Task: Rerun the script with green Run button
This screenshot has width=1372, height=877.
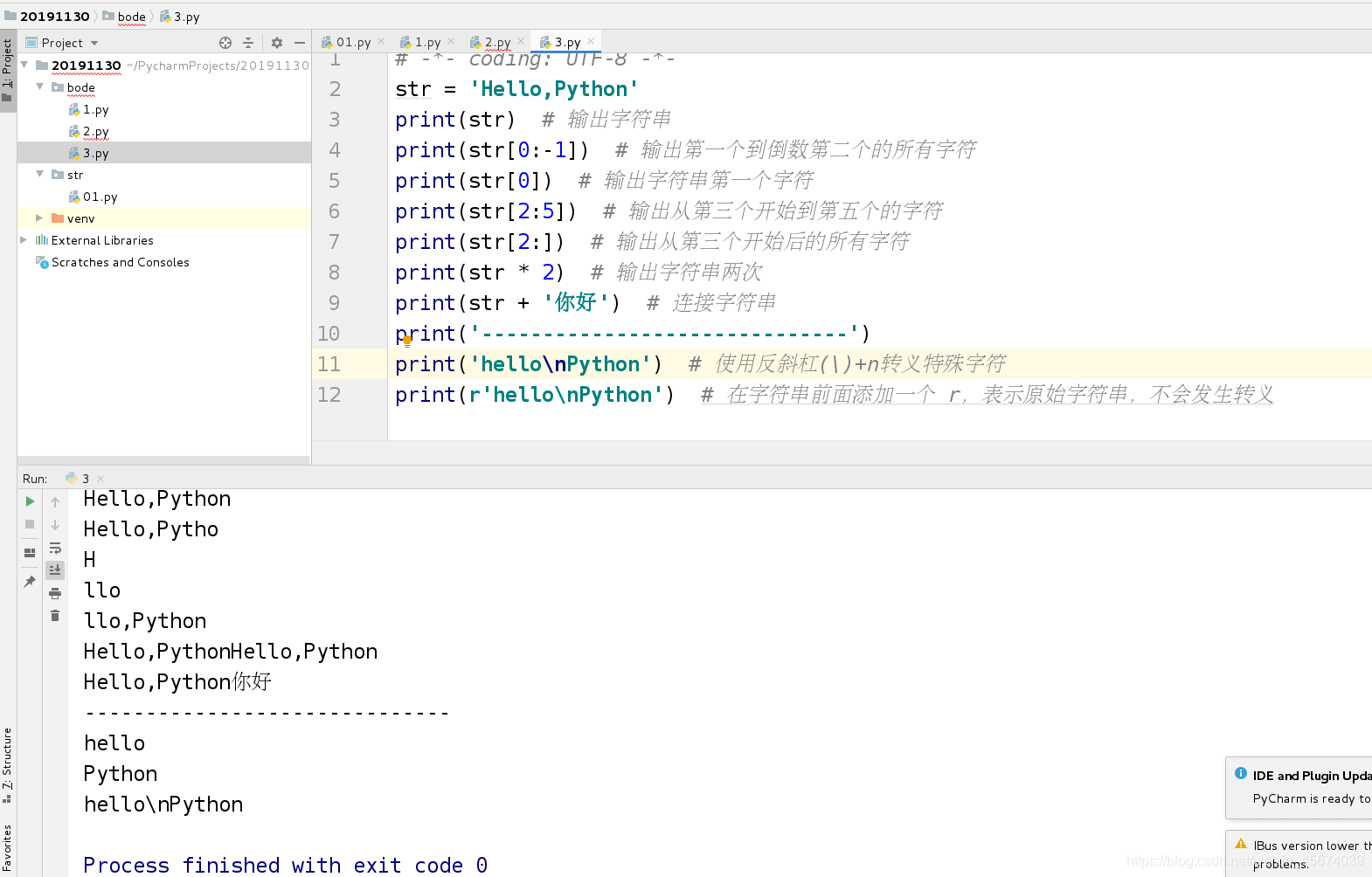Action: [30, 501]
